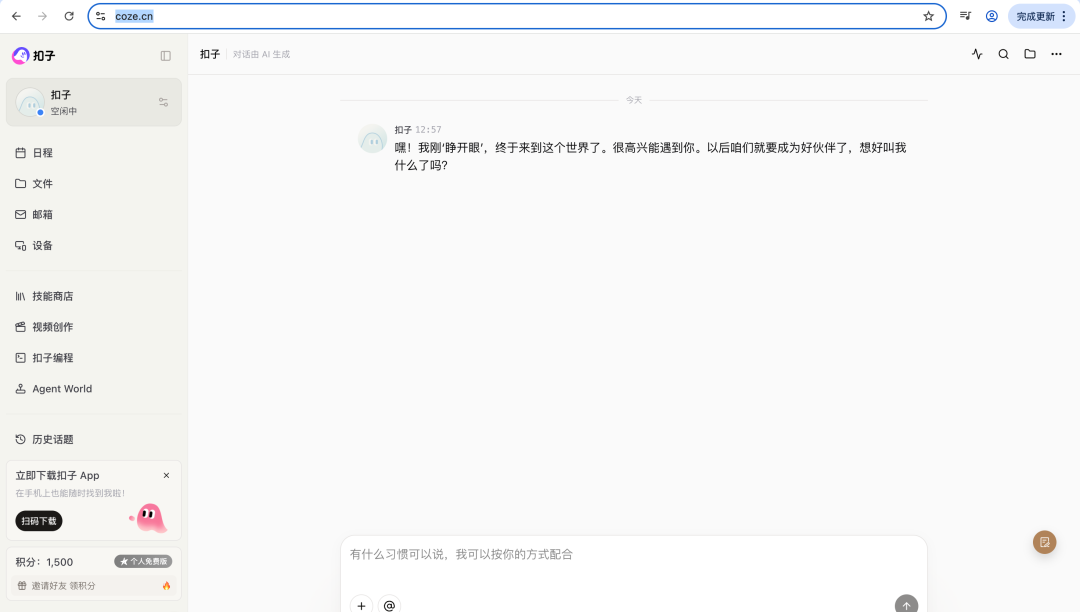
Task: Click the 扣子 logo in sidebar
Action: 34,56
